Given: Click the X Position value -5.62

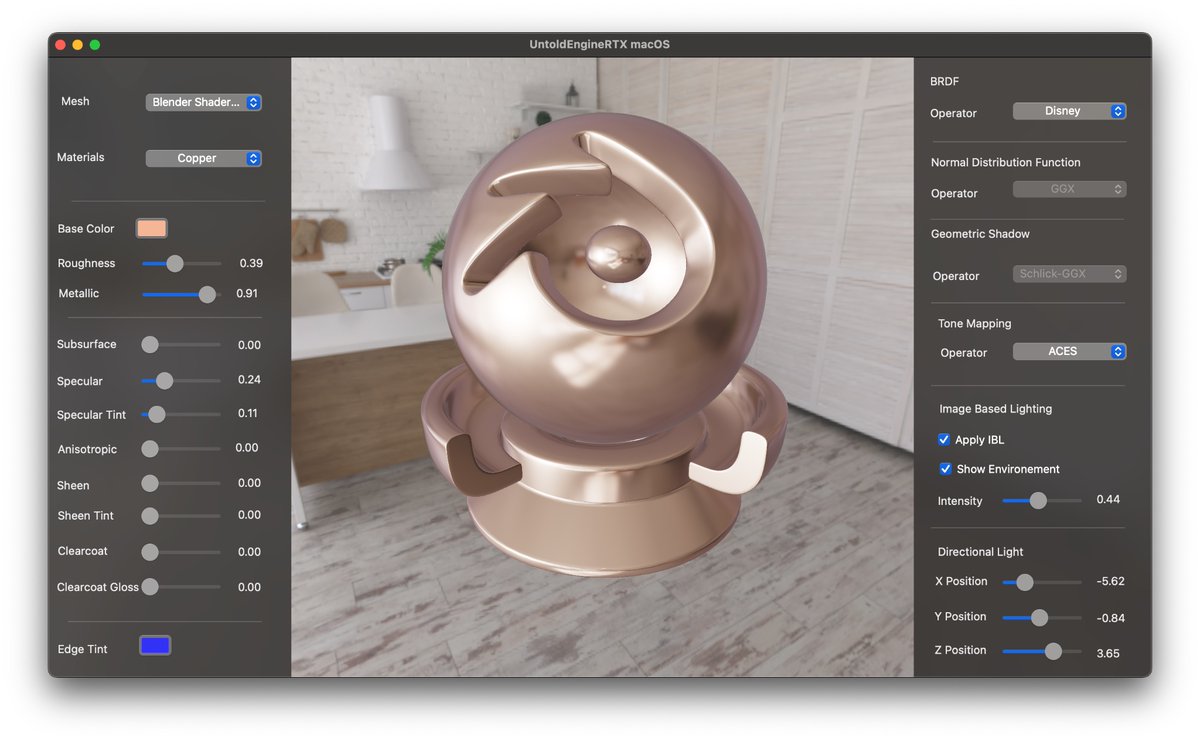Looking at the screenshot, I should (x=1110, y=581).
